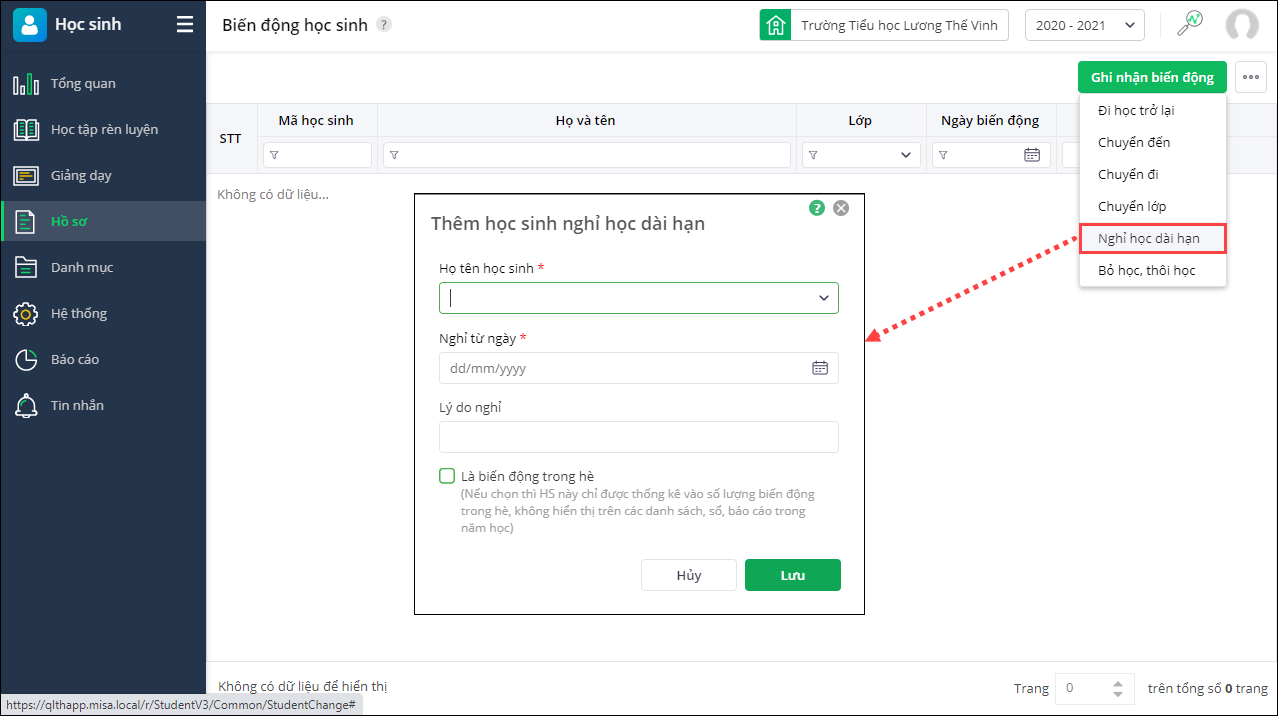The width and height of the screenshot is (1278, 716).
Task: Click the green help icon in dialog
Action: tap(817, 208)
